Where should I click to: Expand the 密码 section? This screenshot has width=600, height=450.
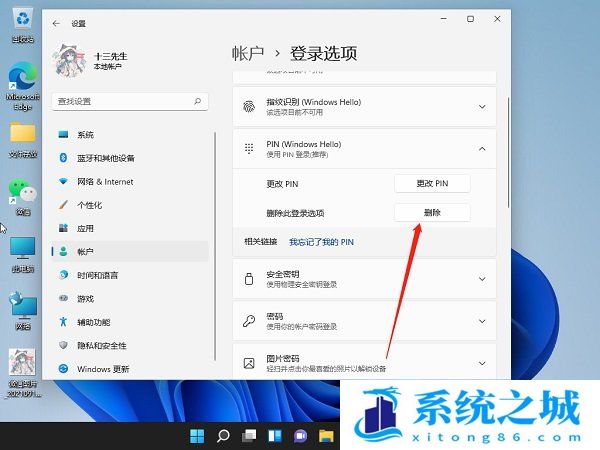pos(364,321)
